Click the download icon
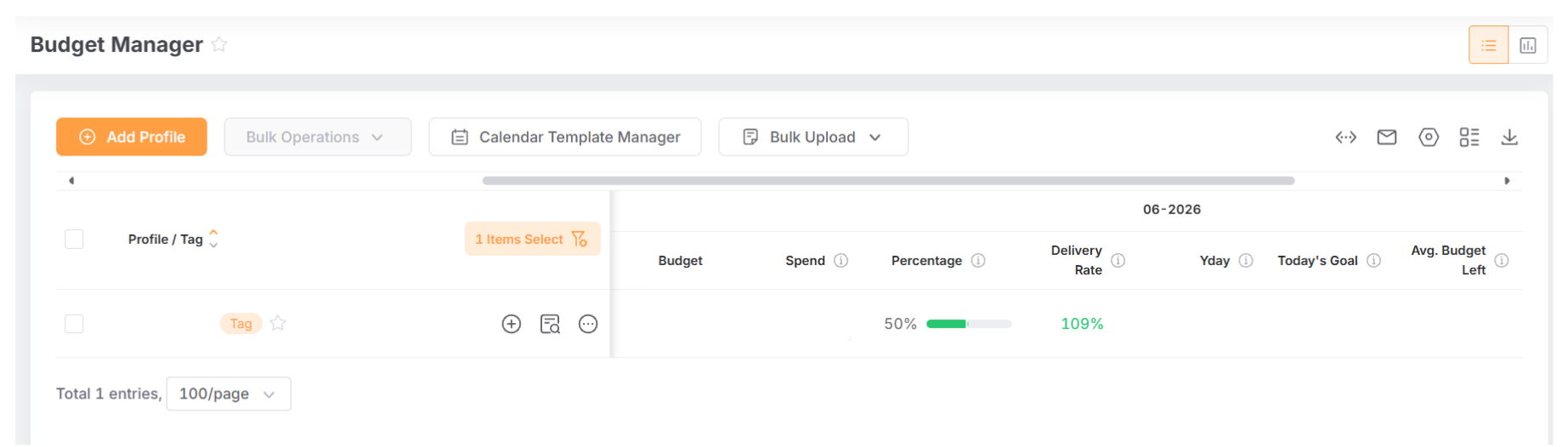 [1509, 137]
